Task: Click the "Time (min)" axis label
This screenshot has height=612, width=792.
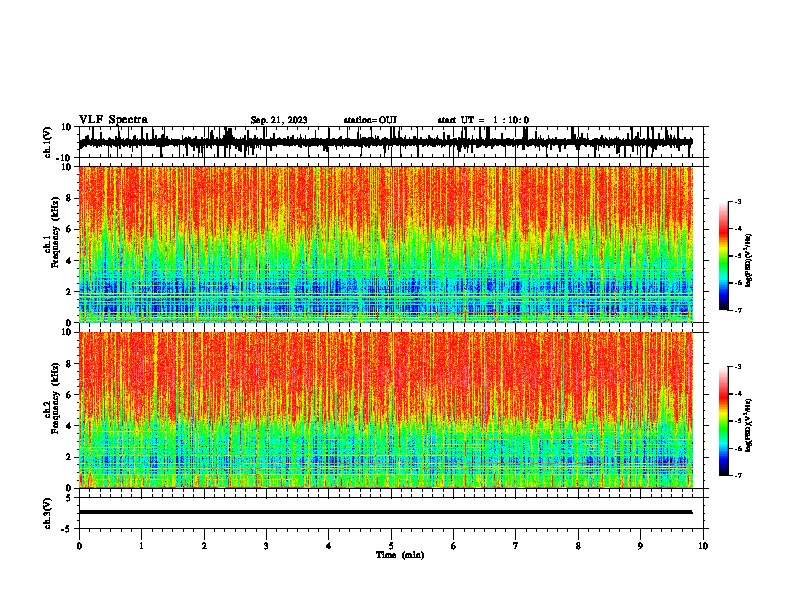Action: pos(400,555)
